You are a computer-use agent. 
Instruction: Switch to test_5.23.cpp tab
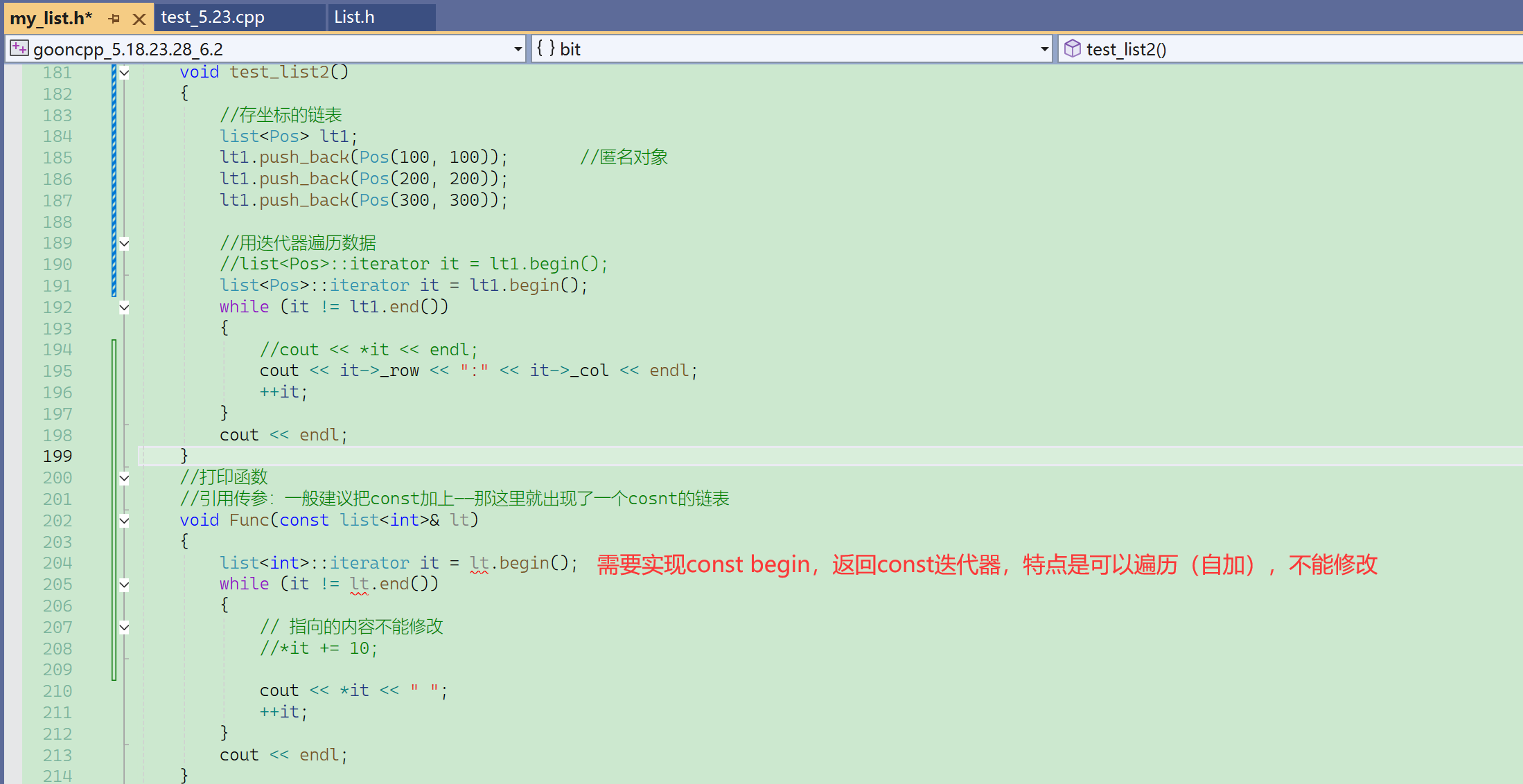click(x=213, y=17)
